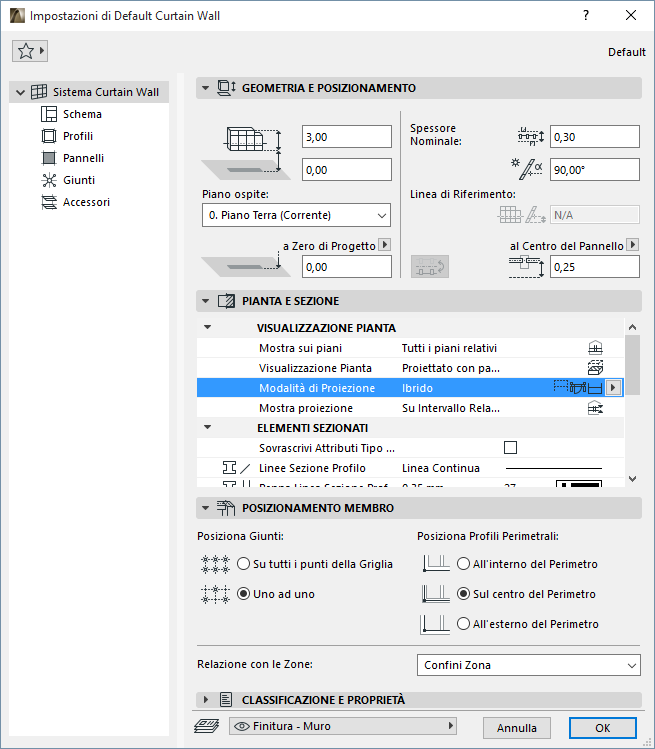Viewport: 655px width, 749px height.
Task: Confirm settings with OK button
Action: click(x=602, y=728)
